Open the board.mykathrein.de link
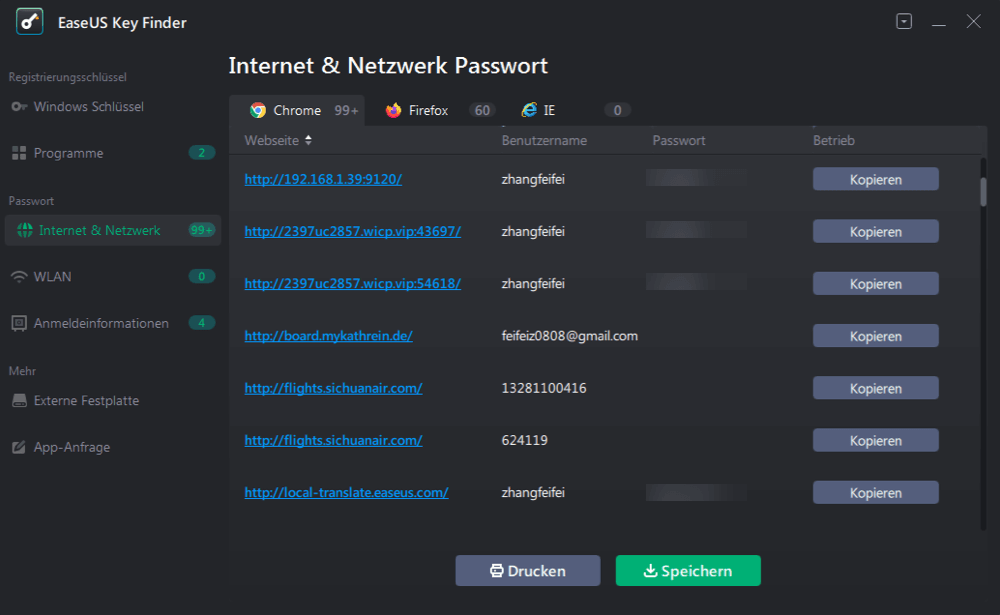Screen dimensions: 1000x615 328,336
